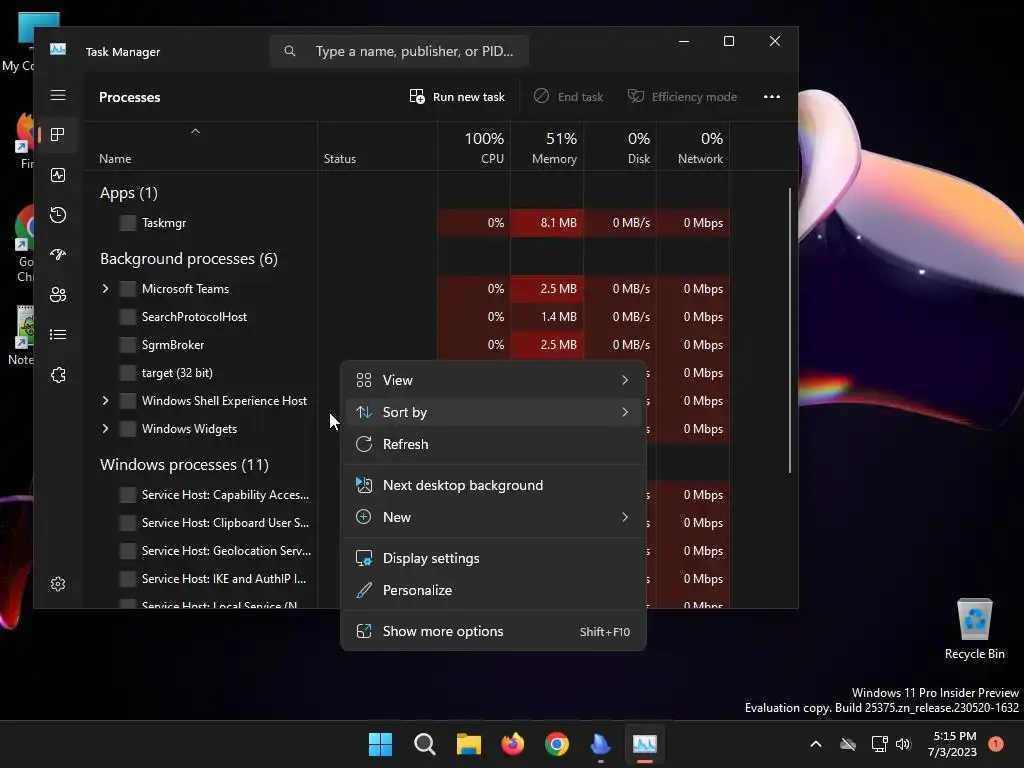Sort by the CPU column header

[474, 147]
